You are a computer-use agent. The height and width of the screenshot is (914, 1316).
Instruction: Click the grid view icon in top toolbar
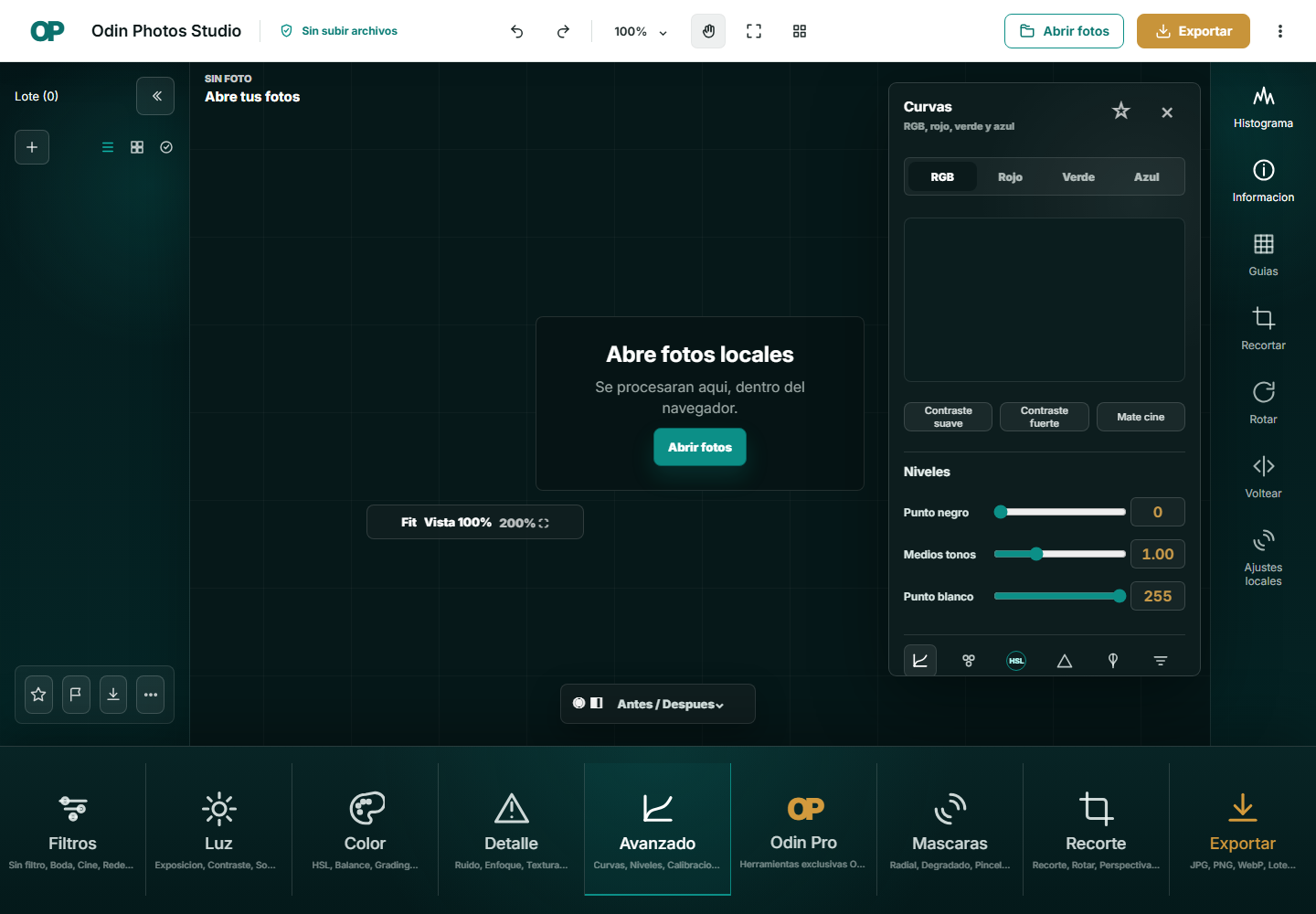click(800, 31)
